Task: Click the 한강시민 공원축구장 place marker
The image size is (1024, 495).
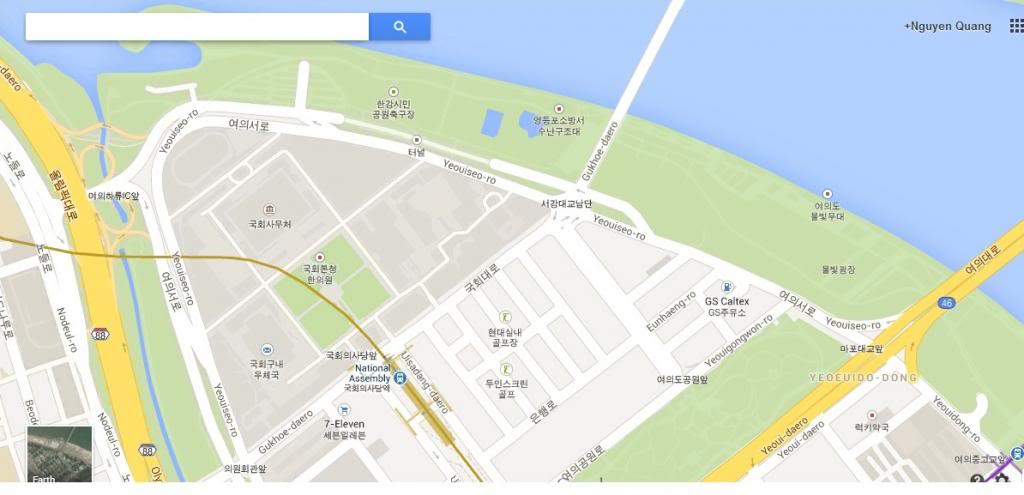Action: coord(393,92)
